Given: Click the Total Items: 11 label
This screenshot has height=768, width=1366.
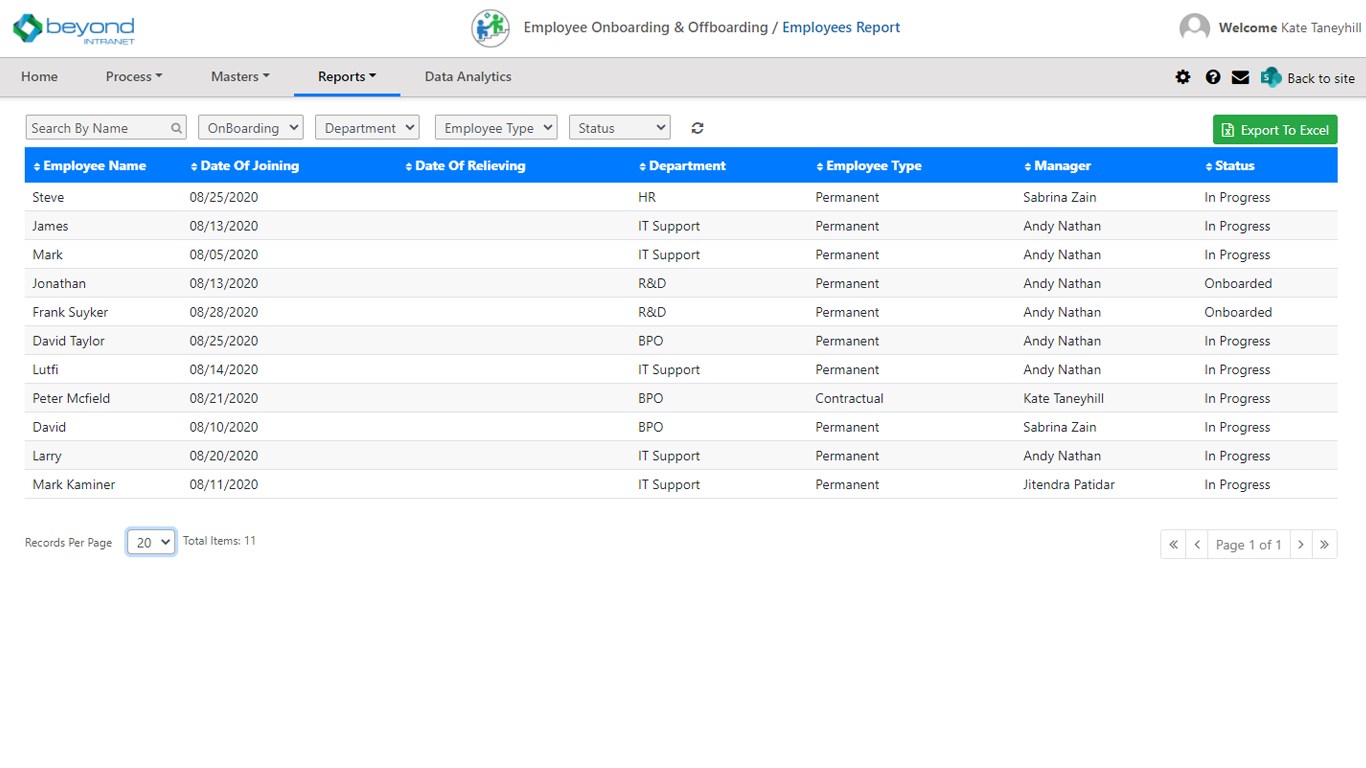Looking at the screenshot, I should pos(219,541).
